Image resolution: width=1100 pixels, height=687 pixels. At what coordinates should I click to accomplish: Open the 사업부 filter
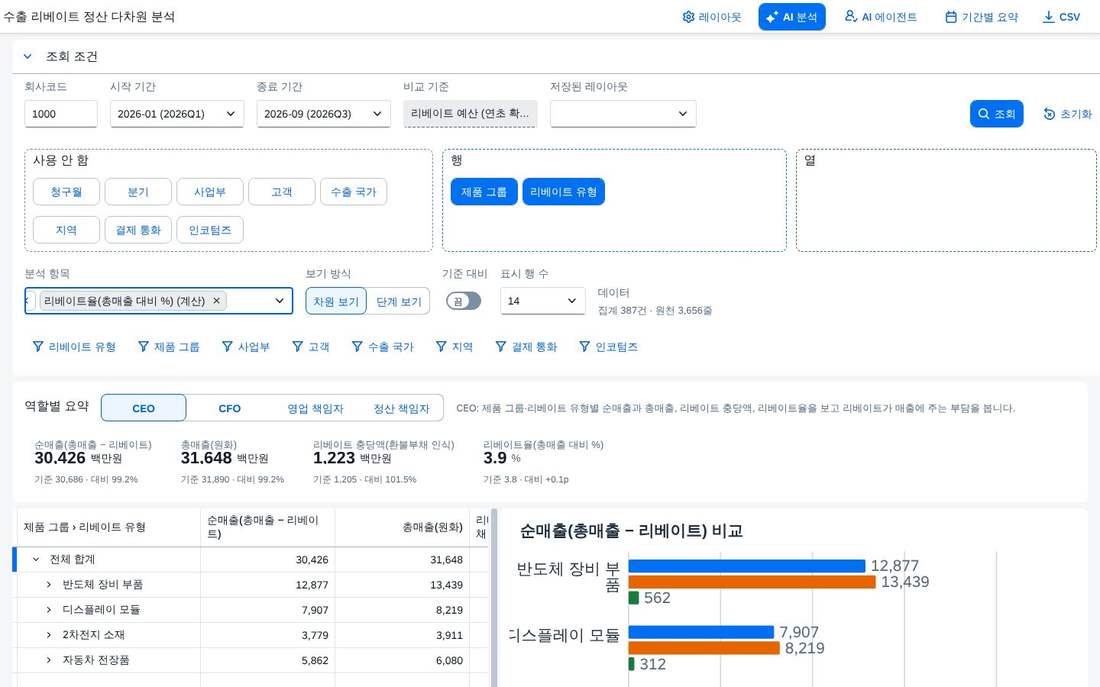[246, 347]
